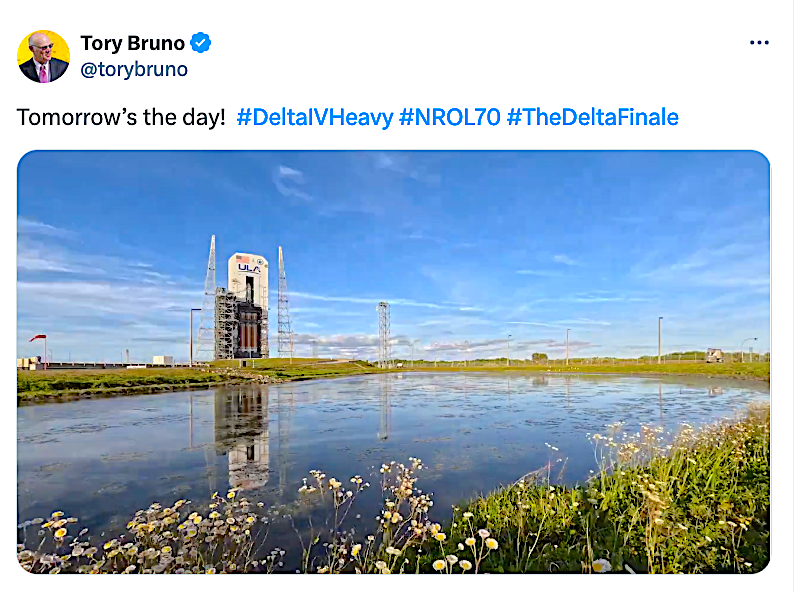Click the wispy clouds in photo's upper sky
Screen dimensions: 796x592
[300, 185]
